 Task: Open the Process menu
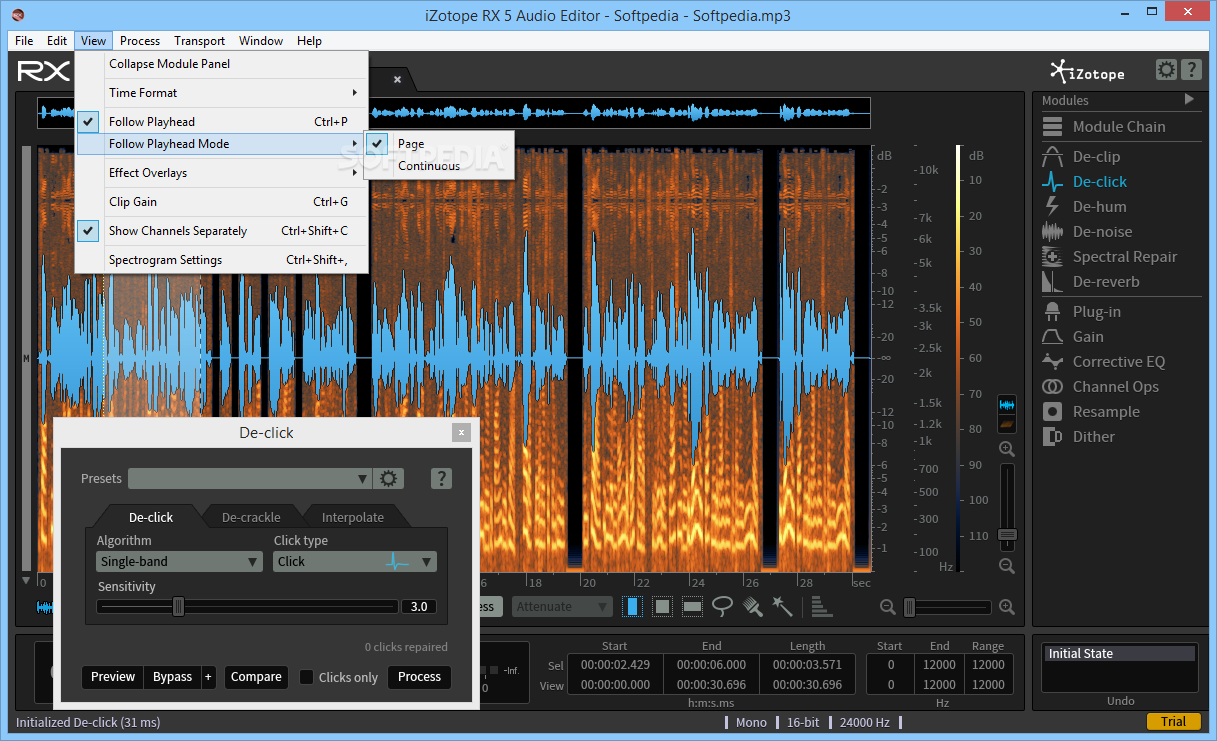pos(140,41)
